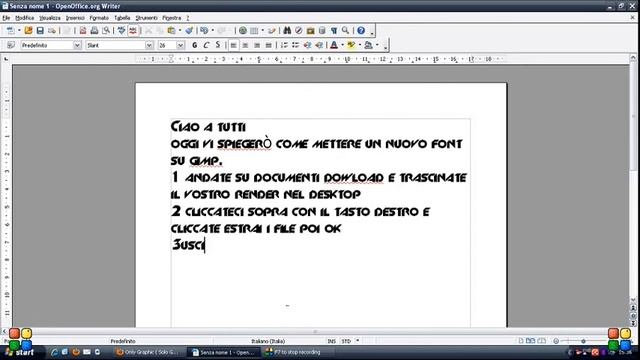Click the insert Table icon

coord(254,31)
